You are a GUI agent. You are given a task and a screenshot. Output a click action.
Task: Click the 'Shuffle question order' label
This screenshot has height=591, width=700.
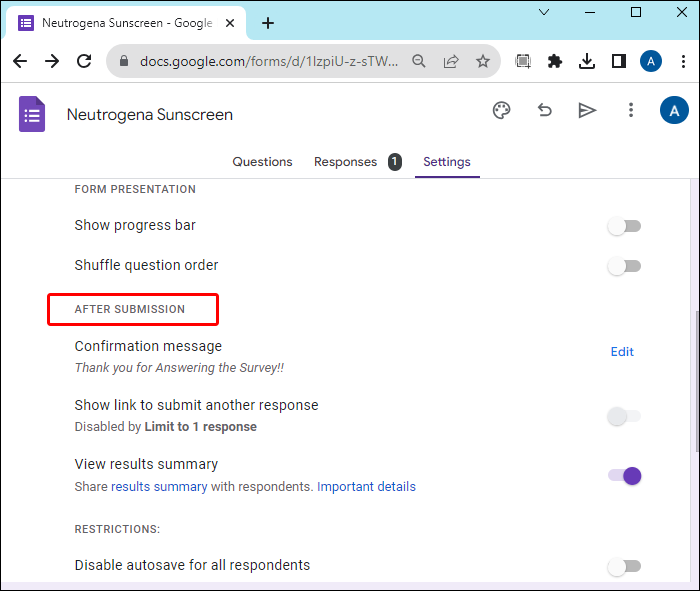[146, 265]
